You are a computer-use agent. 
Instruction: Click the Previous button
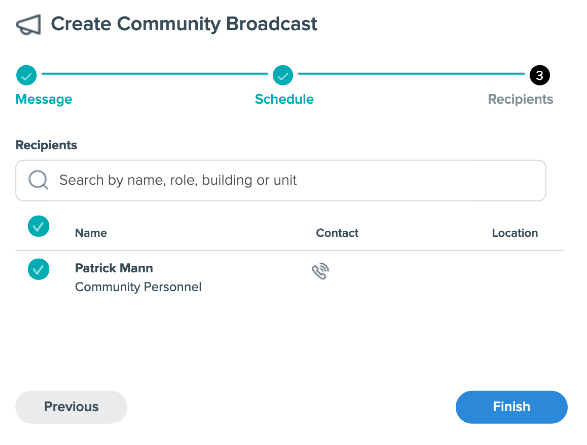[x=71, y=407]
